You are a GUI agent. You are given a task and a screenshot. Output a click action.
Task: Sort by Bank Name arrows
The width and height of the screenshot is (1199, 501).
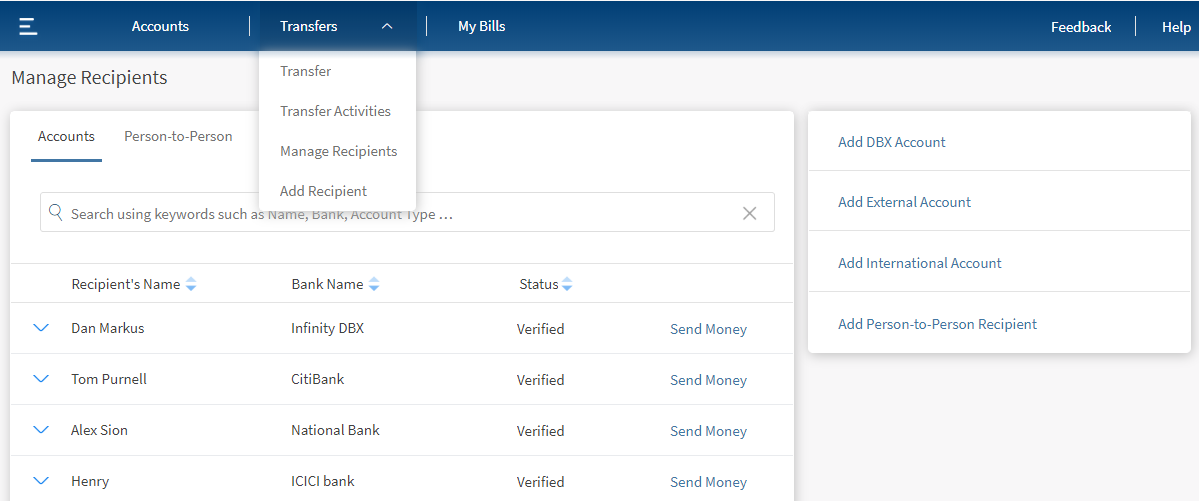point(374,285)
